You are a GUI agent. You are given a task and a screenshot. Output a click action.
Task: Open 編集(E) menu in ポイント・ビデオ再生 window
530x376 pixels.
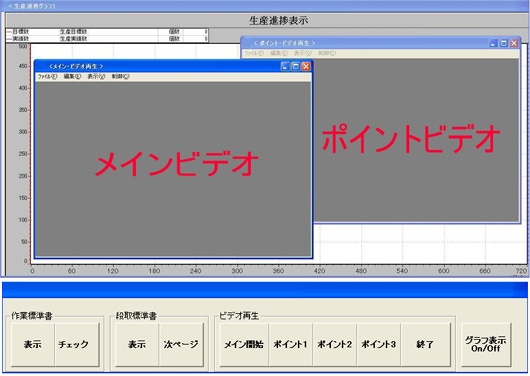click(x=279, y=53)
